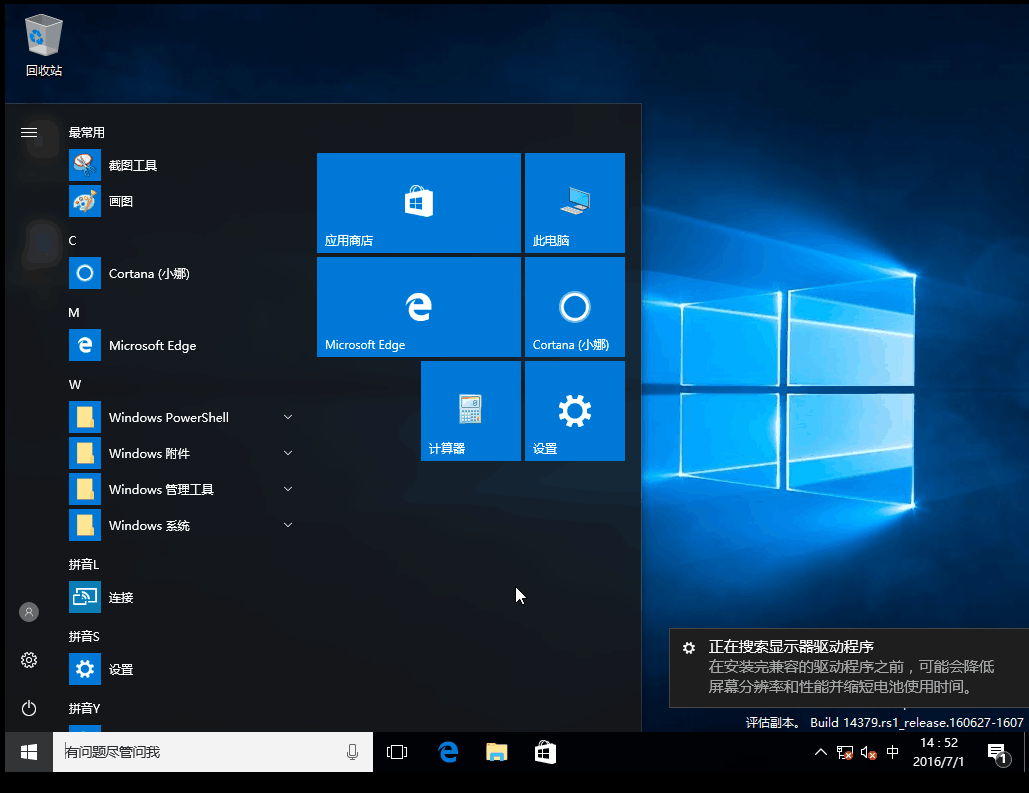Click the microphone icon in the search box
Image resolution: width=1029 pixels, height=793 pixels.
pyautogui.click(x=352, y=752)
